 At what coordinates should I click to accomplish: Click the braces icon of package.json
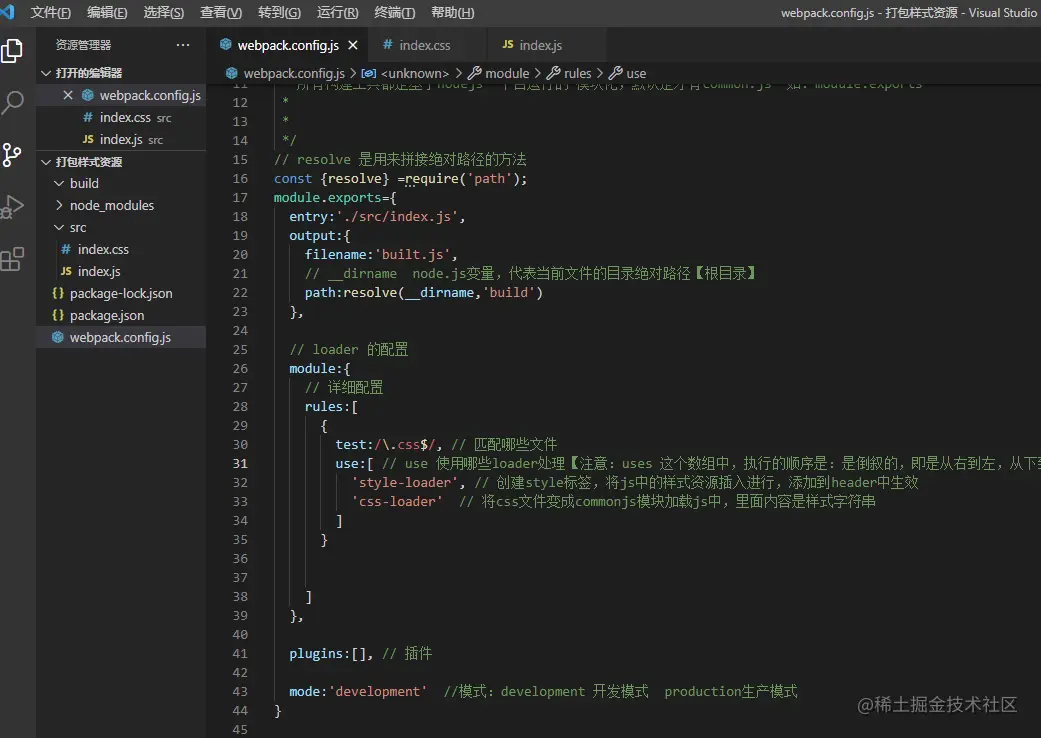pos(58,315)
